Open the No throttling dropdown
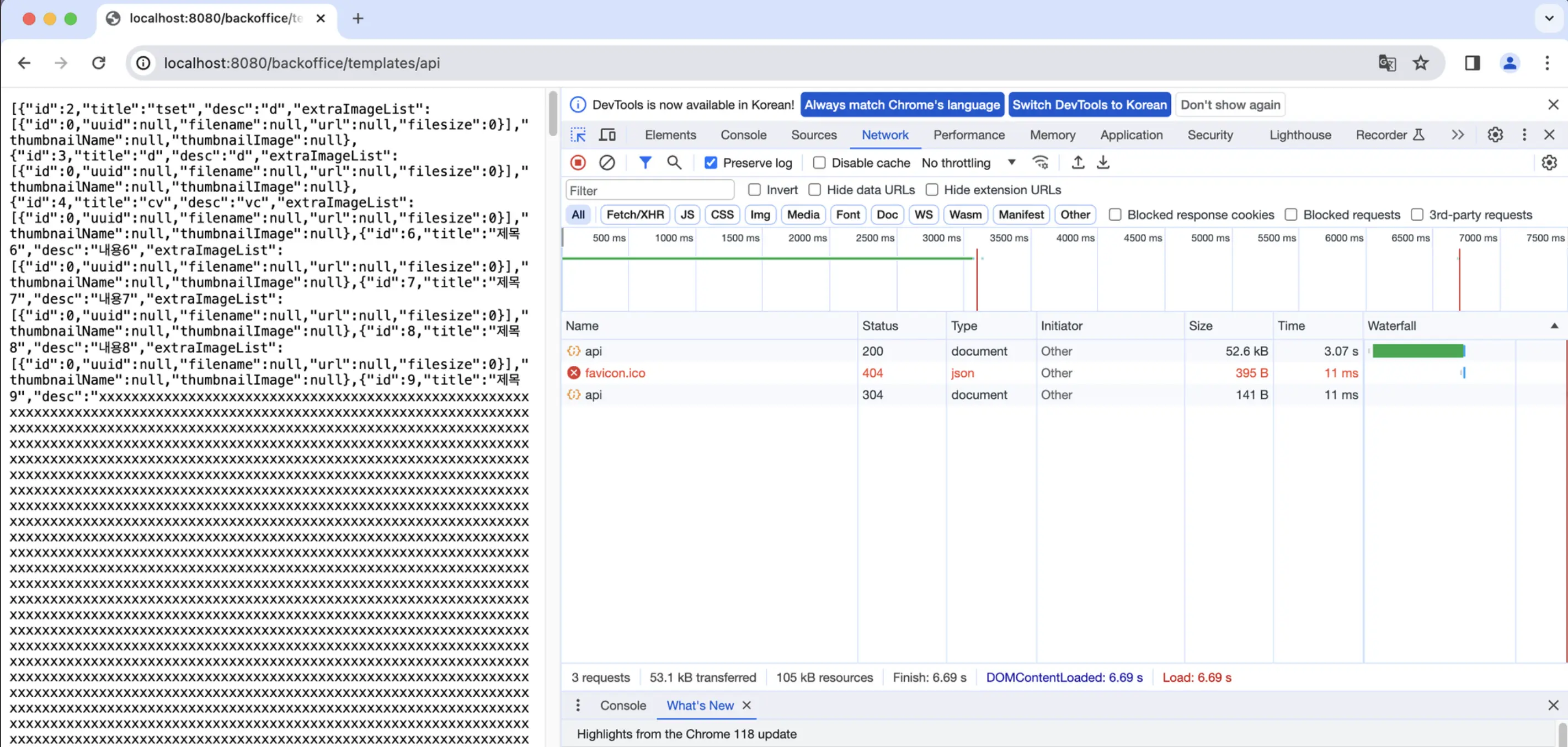 968,163
